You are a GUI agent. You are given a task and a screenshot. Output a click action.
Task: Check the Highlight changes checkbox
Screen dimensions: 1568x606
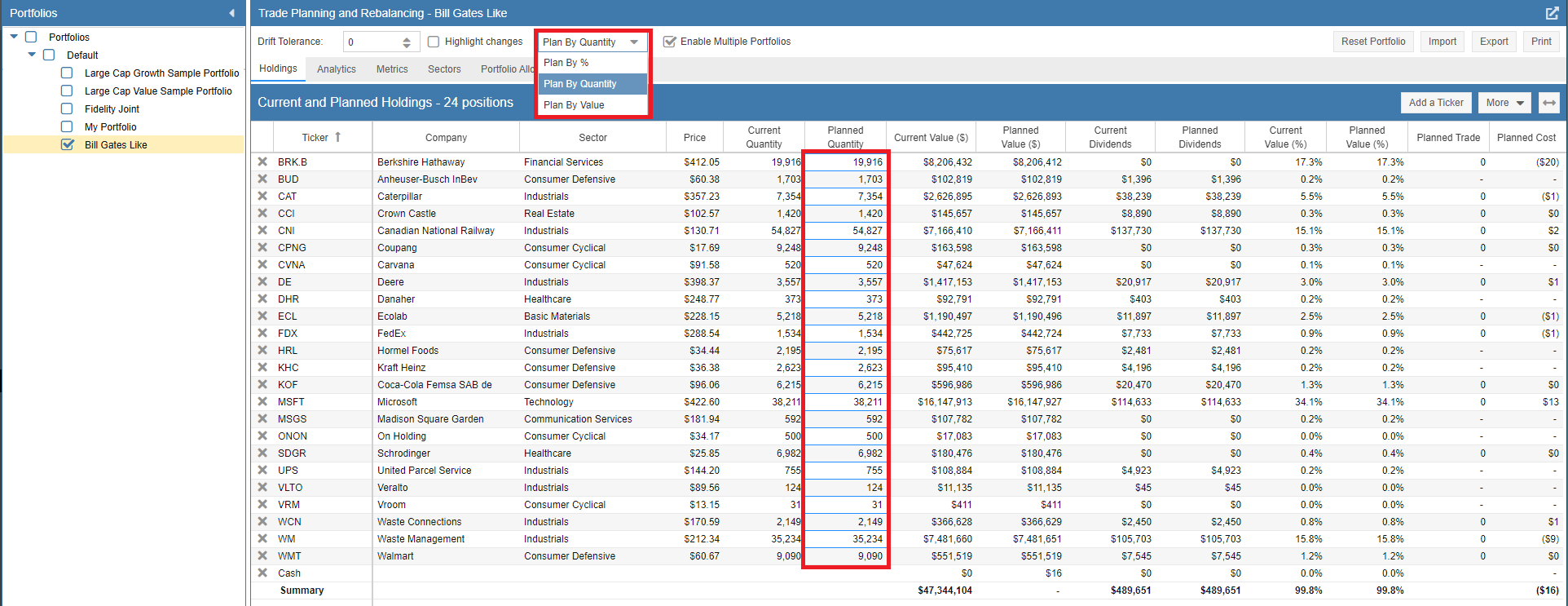click(434, 42)
